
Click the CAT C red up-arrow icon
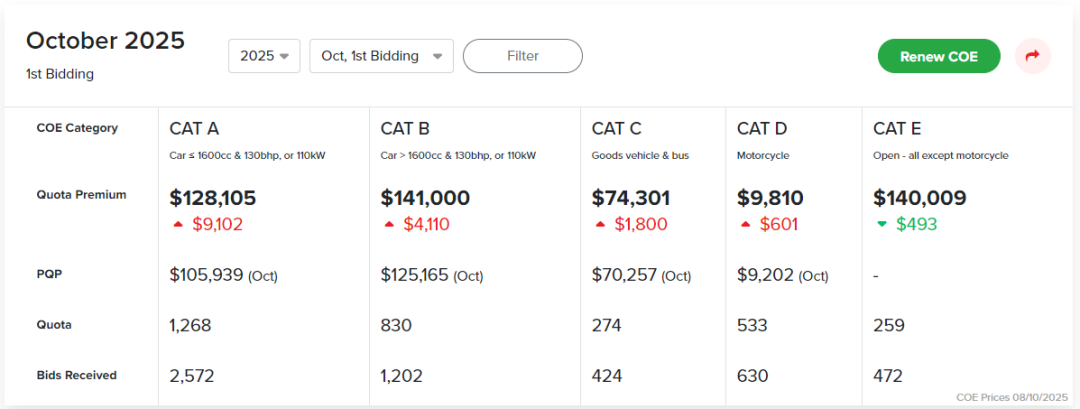600,224
